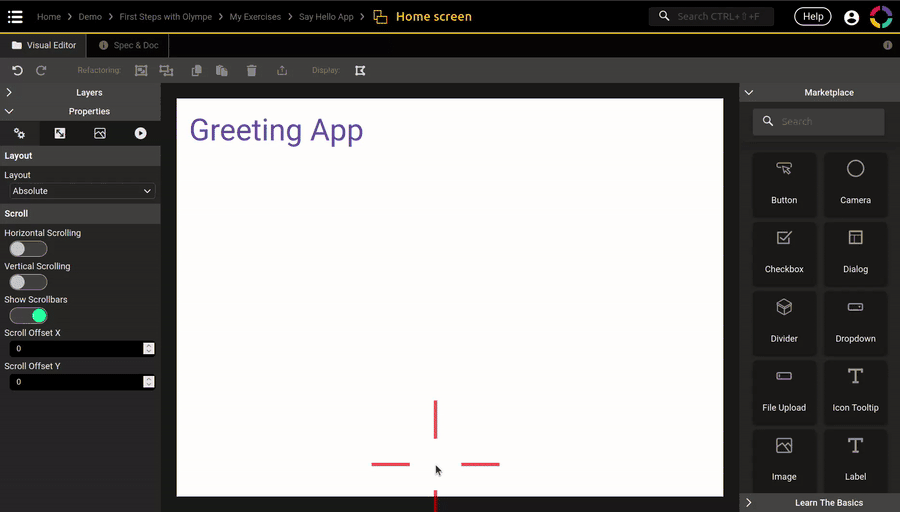
Task: Enable Vertical Scrolling toggle
Action: tap(28, 282)
